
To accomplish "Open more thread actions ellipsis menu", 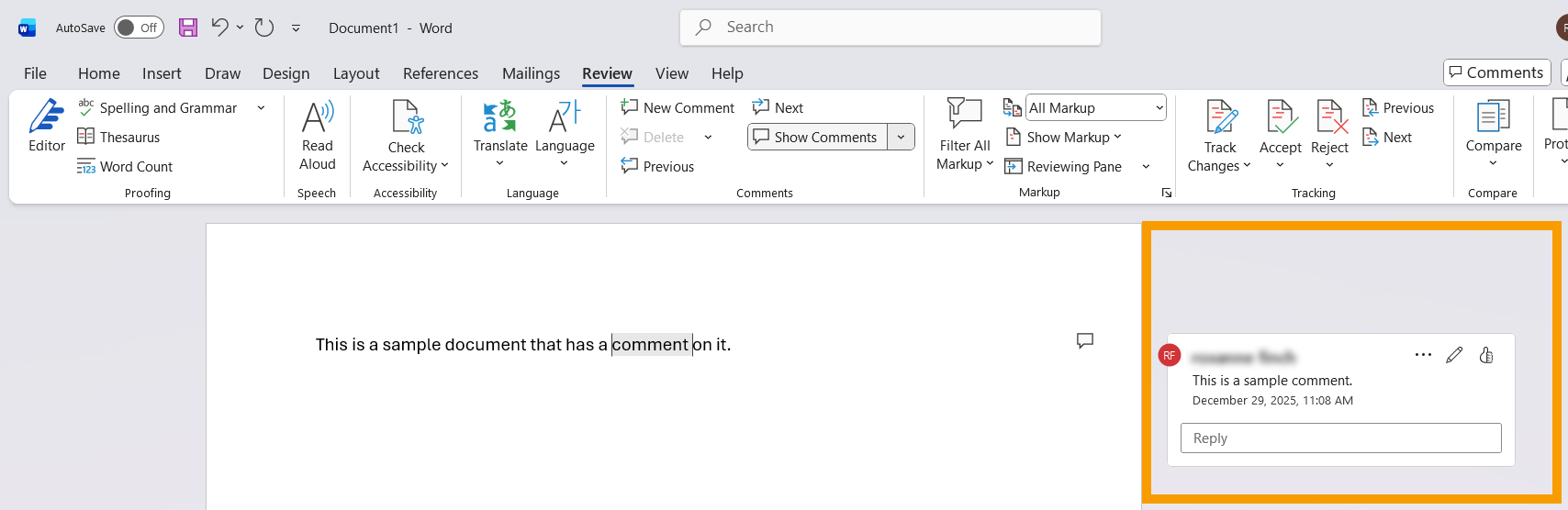I will 1423,355.
